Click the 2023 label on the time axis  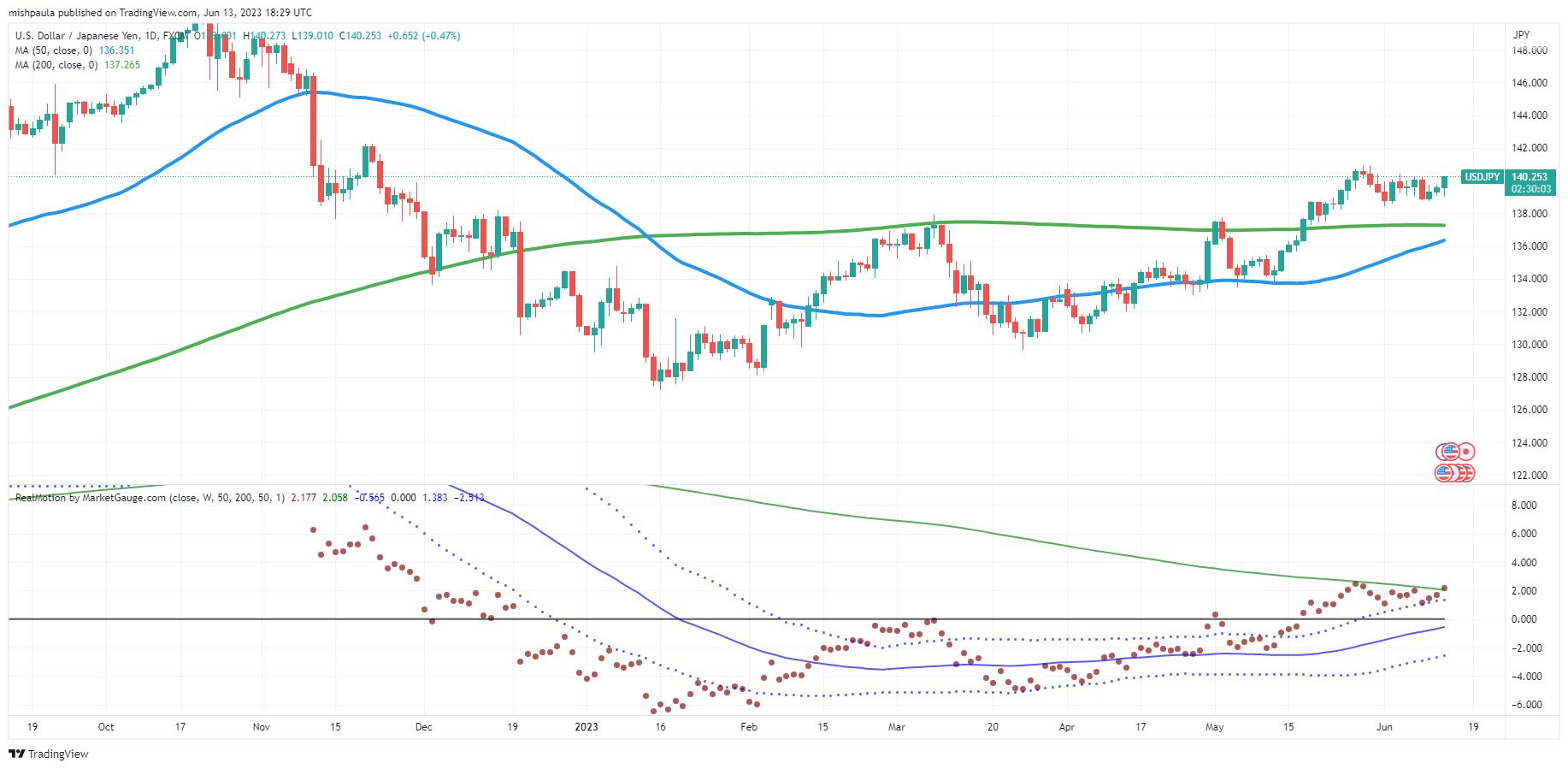click(587, 727)
